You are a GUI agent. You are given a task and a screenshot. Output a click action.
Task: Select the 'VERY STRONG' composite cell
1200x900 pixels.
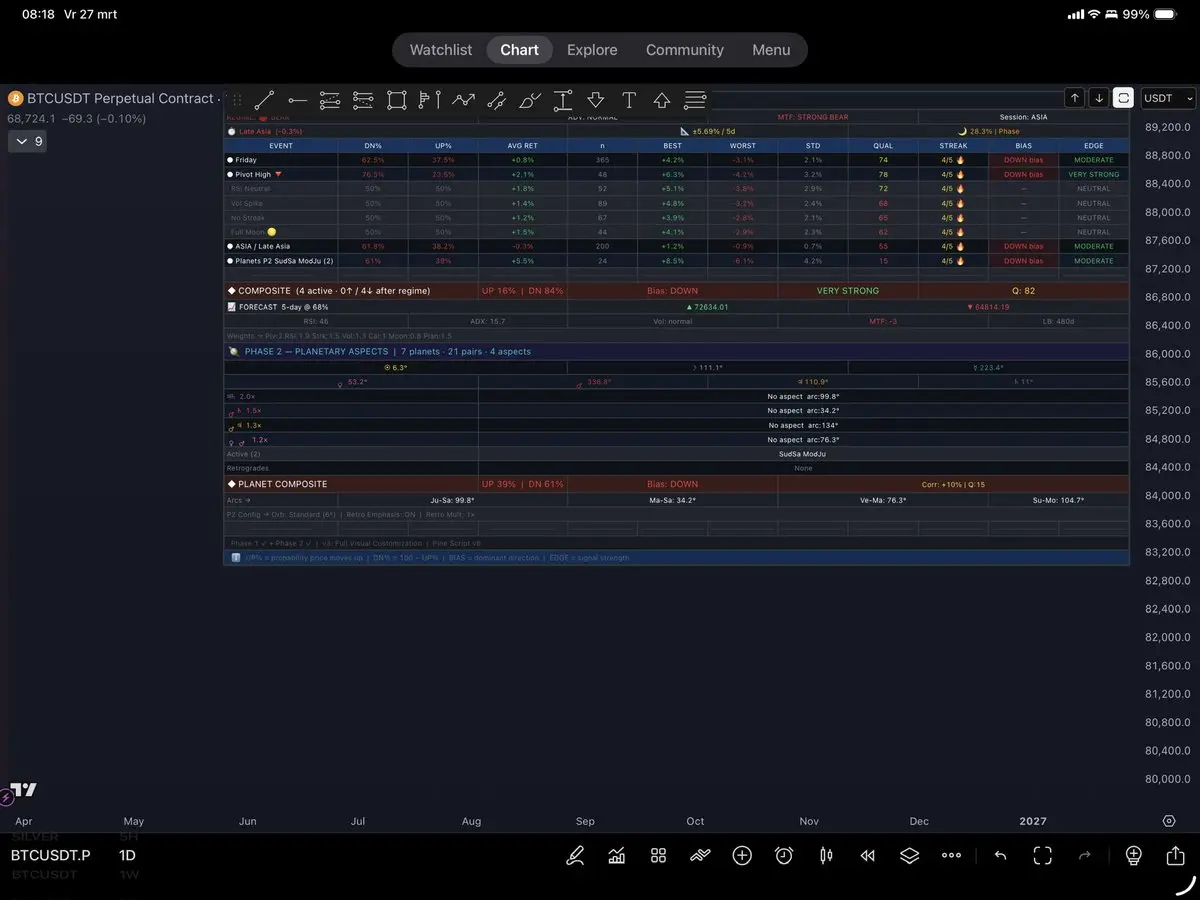(848, 291)
